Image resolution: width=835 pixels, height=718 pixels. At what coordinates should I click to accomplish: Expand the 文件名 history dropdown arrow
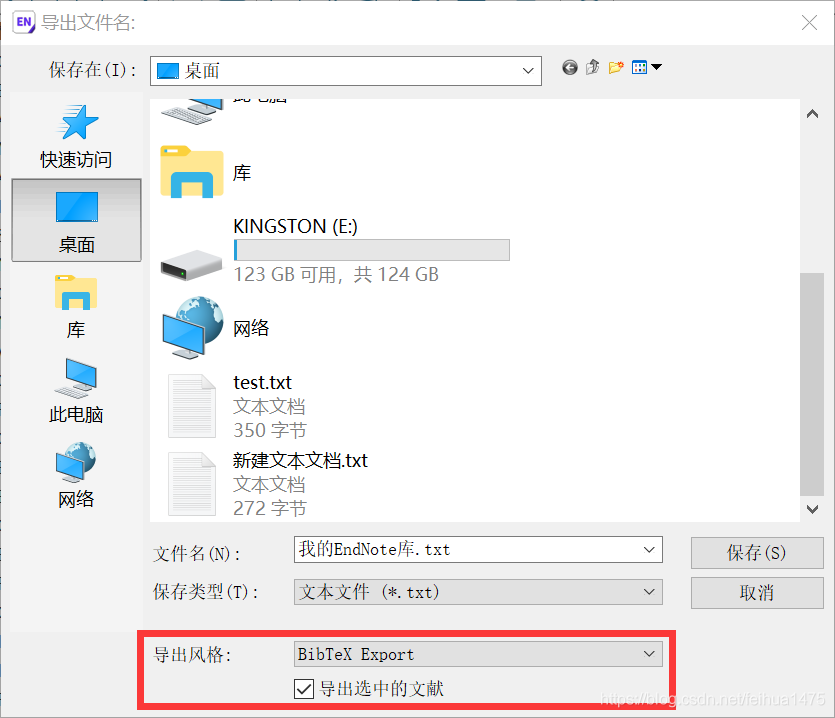click(x=649, y=550)
